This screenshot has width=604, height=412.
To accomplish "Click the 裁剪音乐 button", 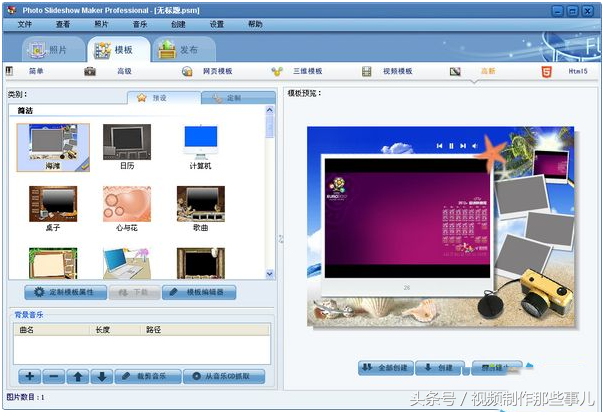I will [x=148, y=376].
